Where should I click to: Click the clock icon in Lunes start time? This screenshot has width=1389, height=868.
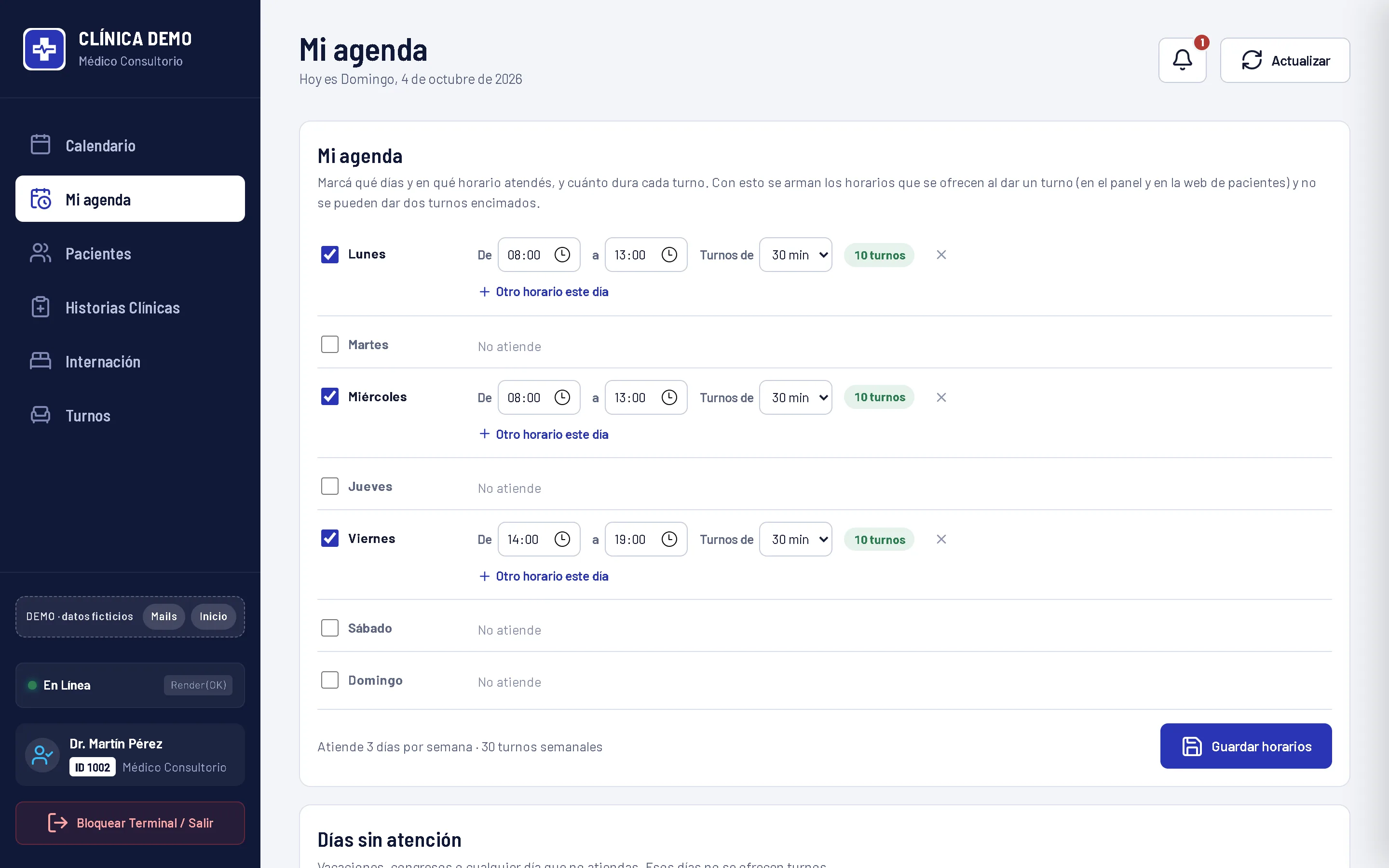tap(562, 254)
